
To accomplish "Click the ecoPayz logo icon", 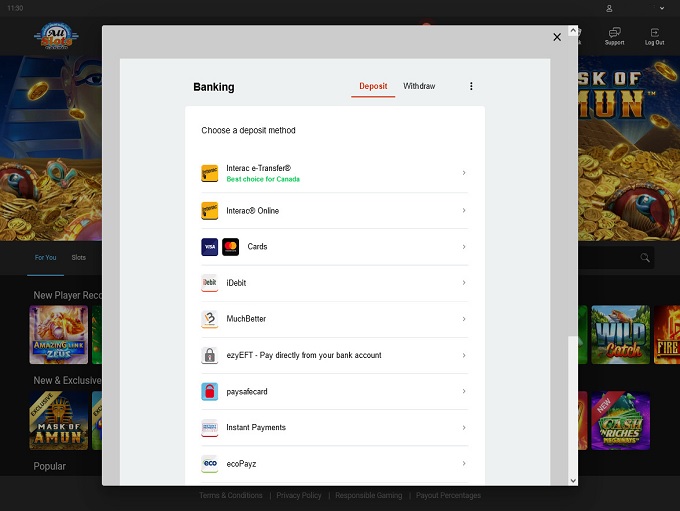I will point(209,464).
